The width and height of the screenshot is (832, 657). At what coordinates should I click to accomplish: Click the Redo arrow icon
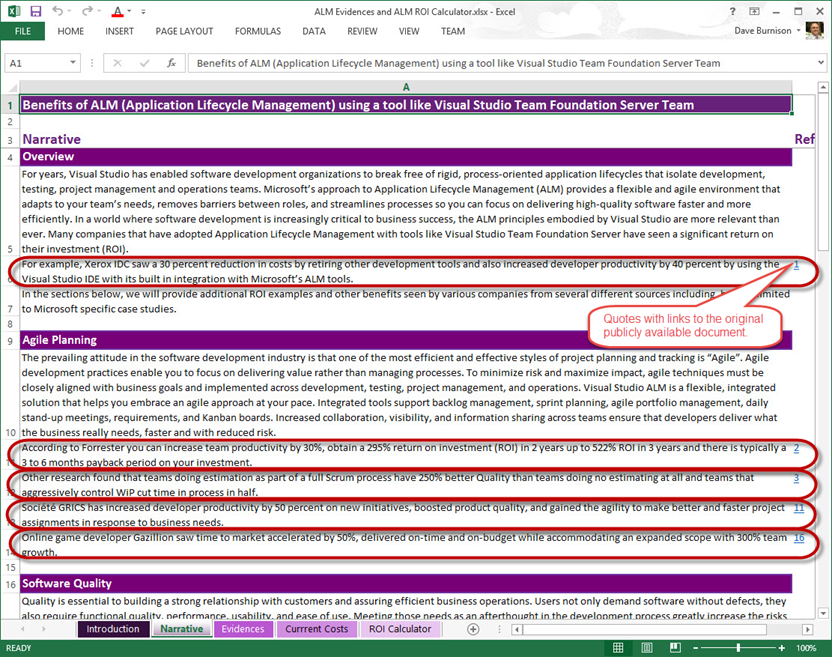click(x=87, y=11)
